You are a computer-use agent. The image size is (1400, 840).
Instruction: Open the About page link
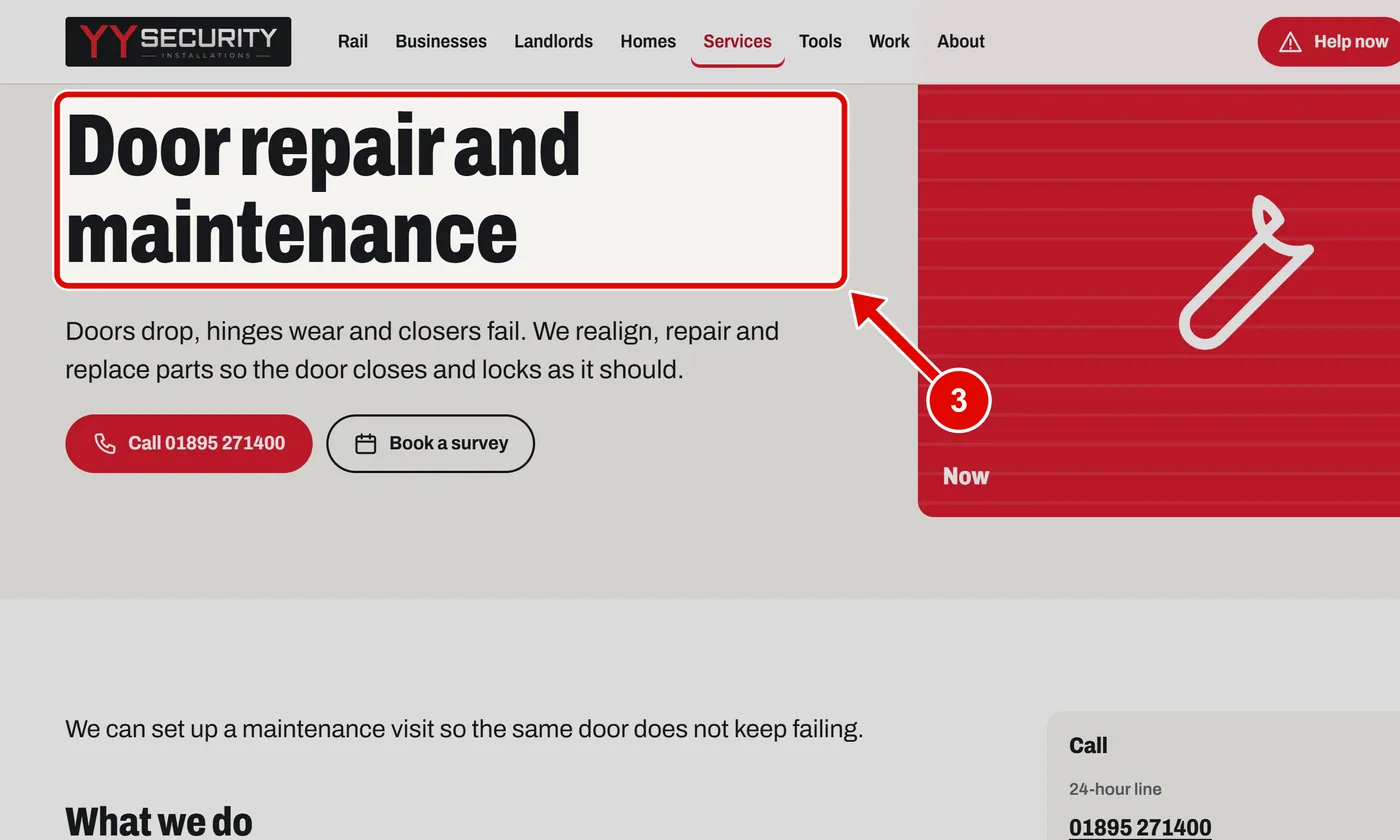[961, 42]
